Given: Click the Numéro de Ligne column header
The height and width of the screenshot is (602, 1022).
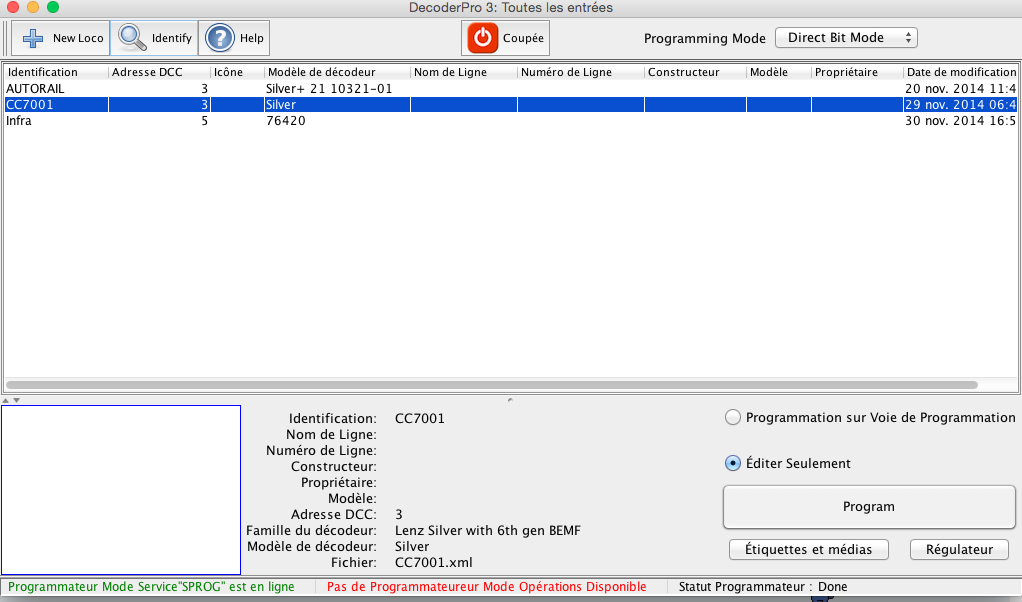Looking at the screenshot, I should click(581, 72).
